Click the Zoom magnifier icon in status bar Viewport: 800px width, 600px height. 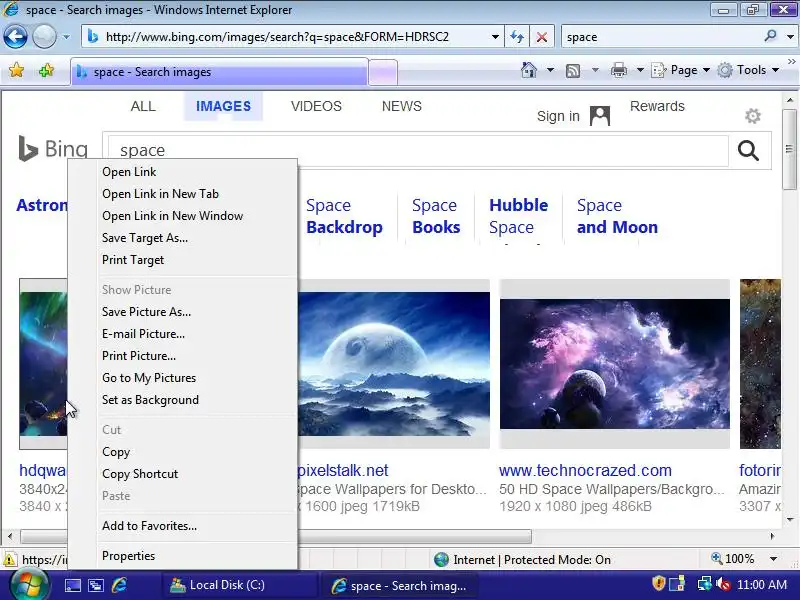pos(717,558)
